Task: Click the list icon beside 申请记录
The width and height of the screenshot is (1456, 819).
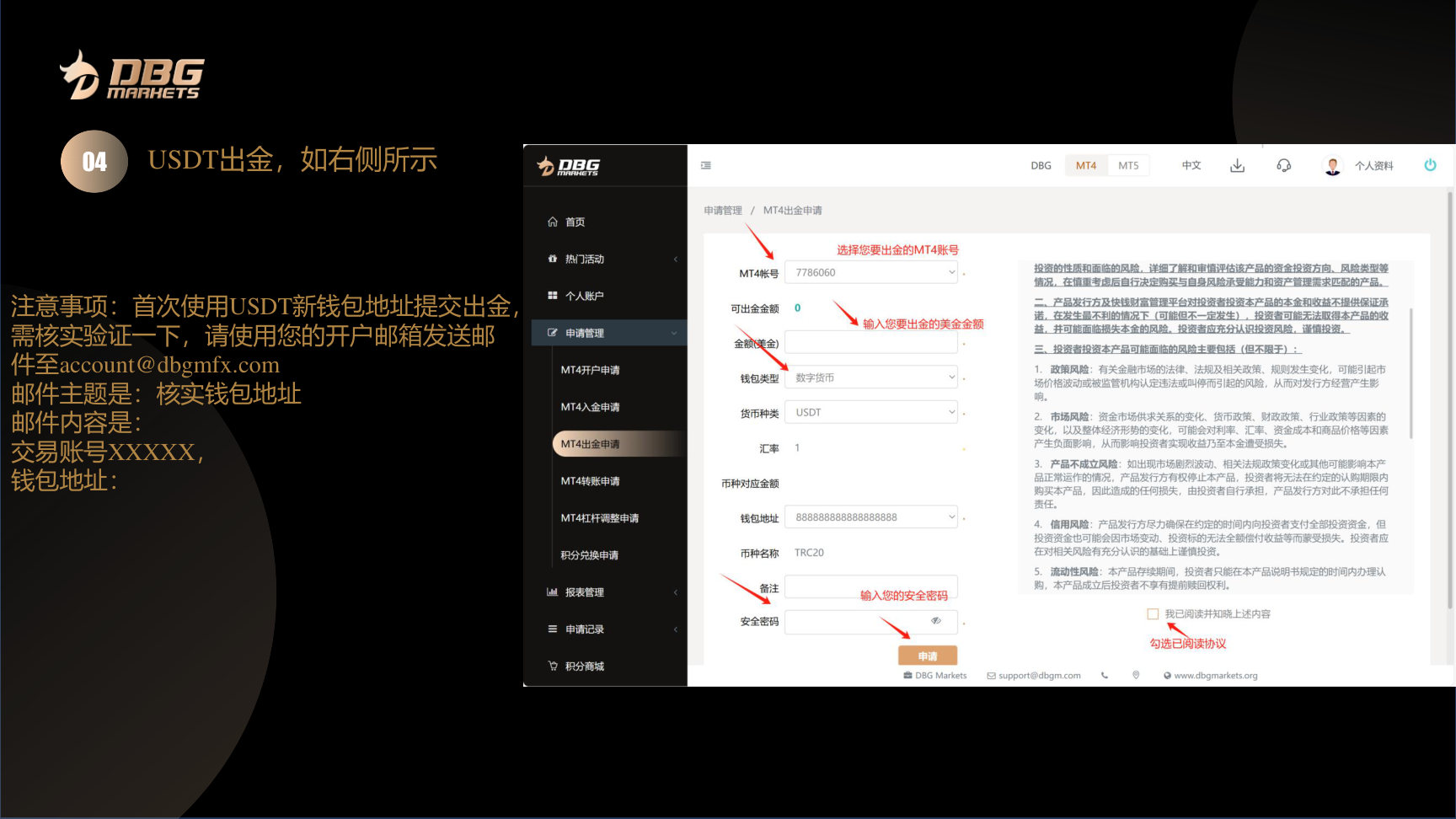Action: coord(553,629)
